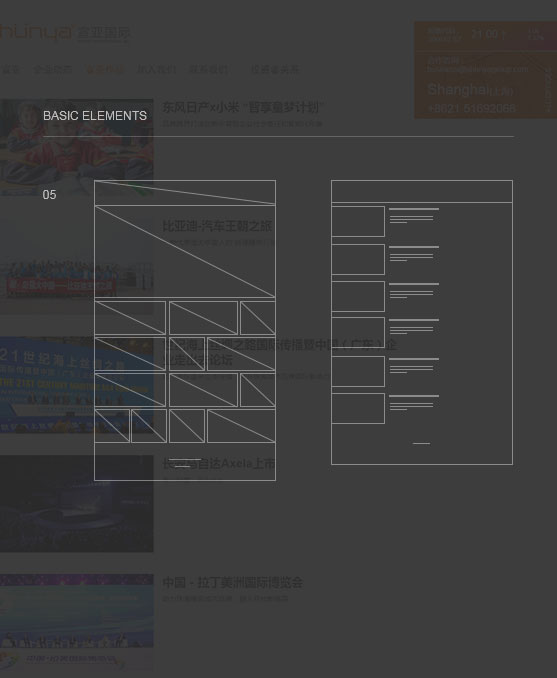Image resolution: width=557 pixels, height=678 pixels.
Task: Click the blue Maritime Silk Road thumbnail
Action: click(x=77, y=385)
